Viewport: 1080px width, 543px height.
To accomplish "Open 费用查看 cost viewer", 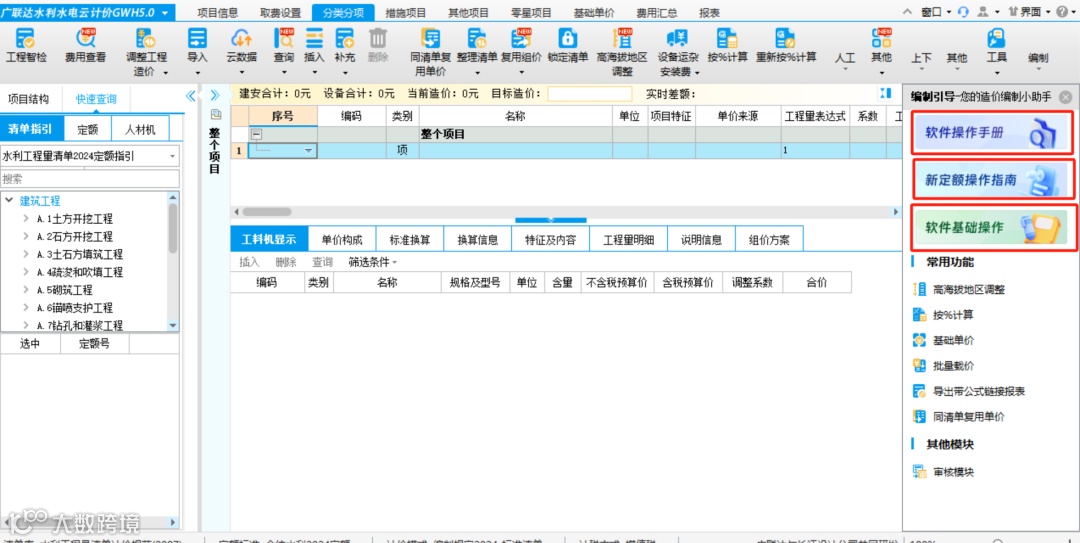I will click(x=86, y=45).
